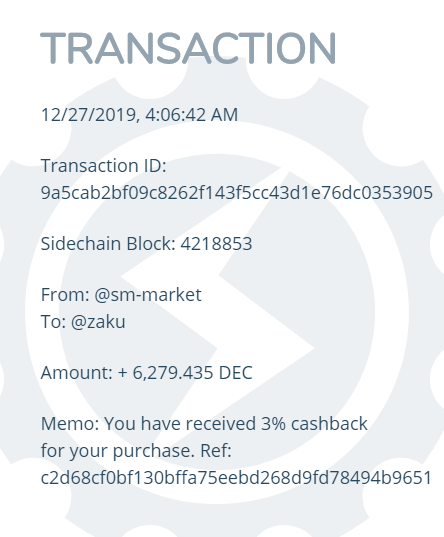Open the @zaku recipient account
The image size is (444, 537).
[98, 322]
